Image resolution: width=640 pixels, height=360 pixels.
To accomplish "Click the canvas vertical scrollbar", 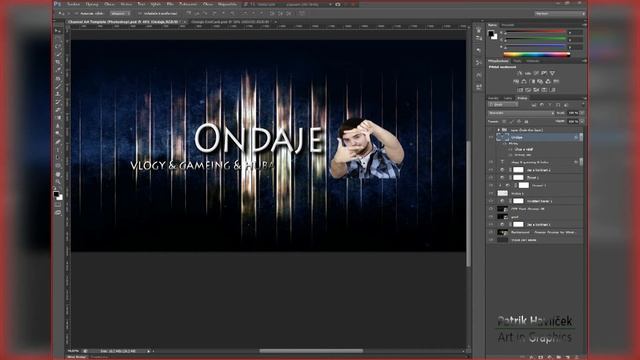I will [x=468, y=203].
